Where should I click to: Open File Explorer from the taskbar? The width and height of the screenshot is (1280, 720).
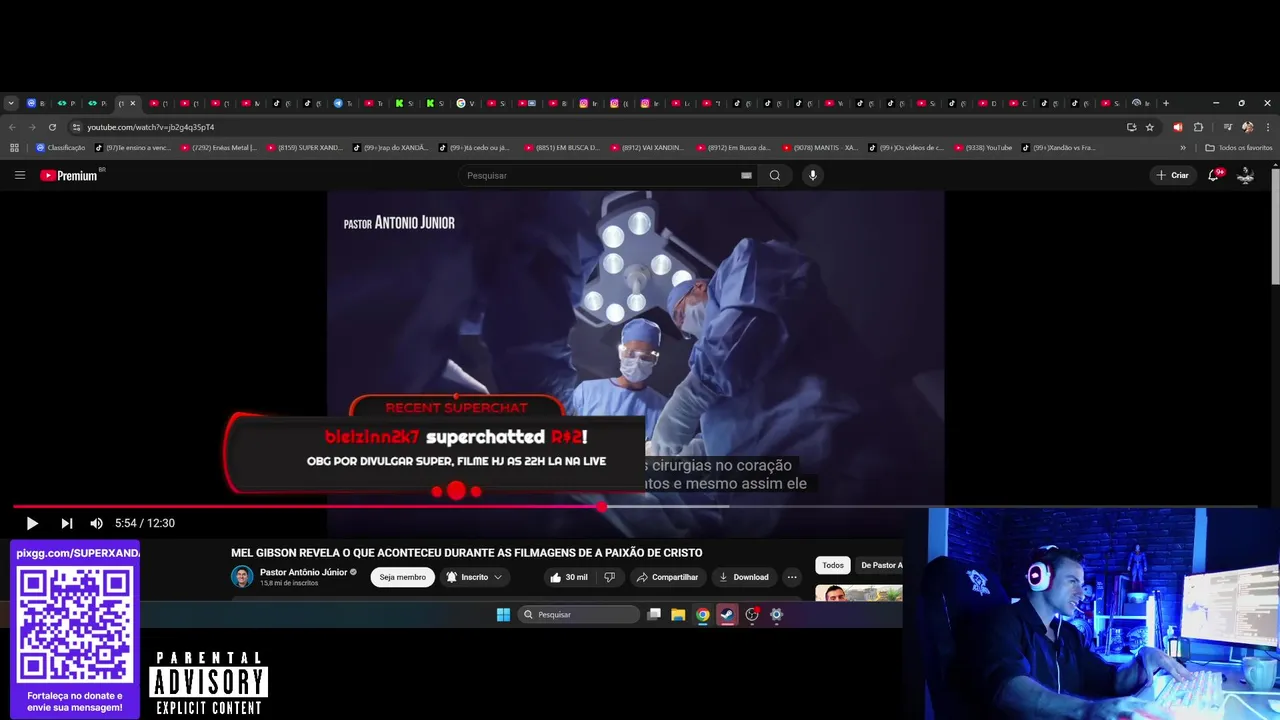pos(678,615)
